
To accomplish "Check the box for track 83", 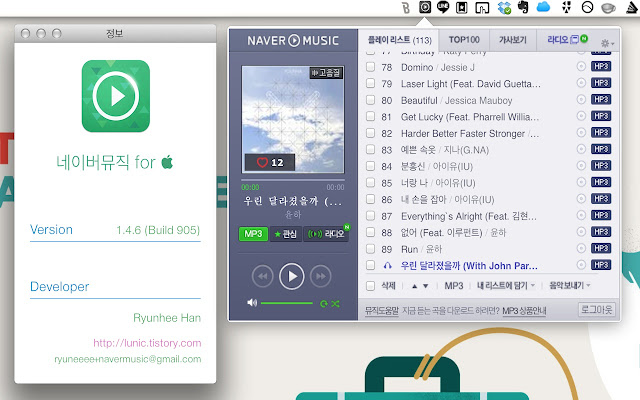I will [370, 149].
